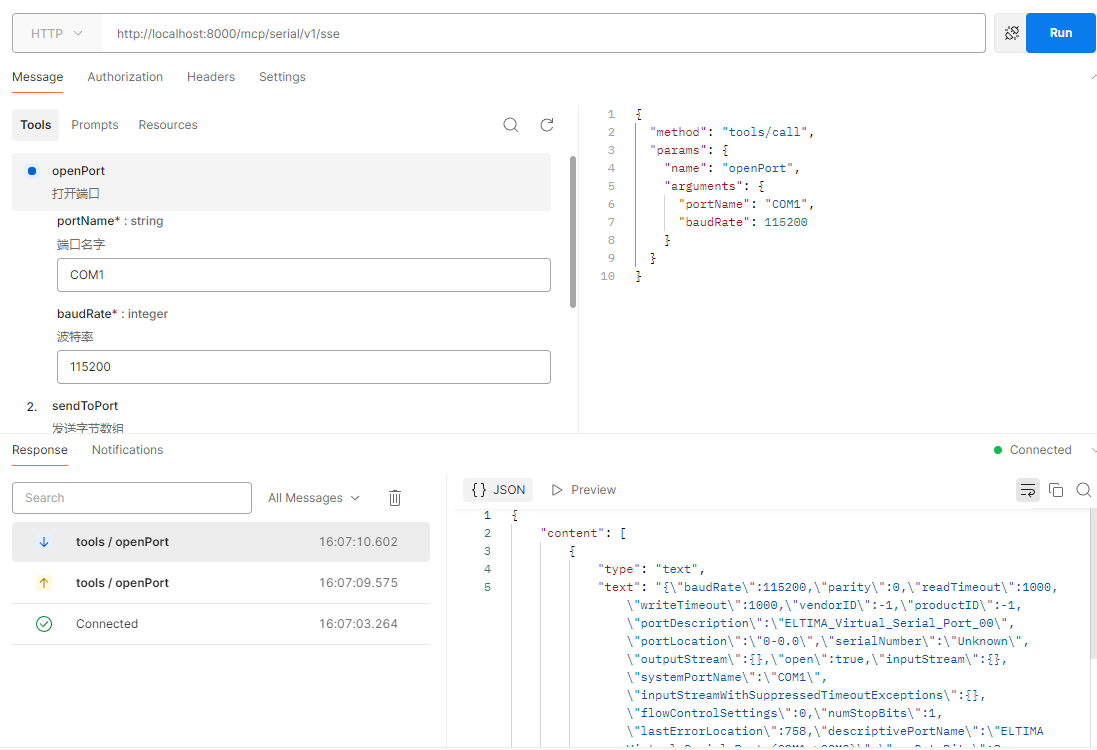1097x750 pixels.
Task: Switch to the Notifications tab
Action: pyautogui.click(x=127, y=450)
